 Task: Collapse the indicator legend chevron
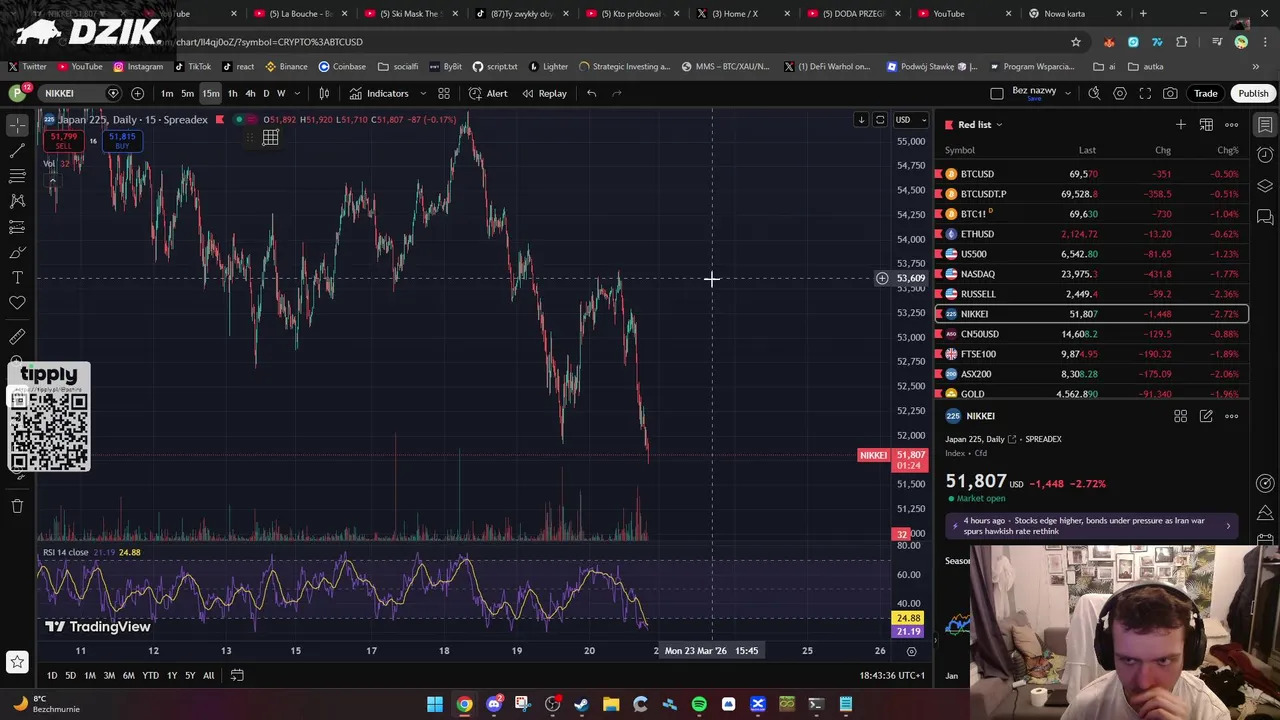click(x=52, y=181)
